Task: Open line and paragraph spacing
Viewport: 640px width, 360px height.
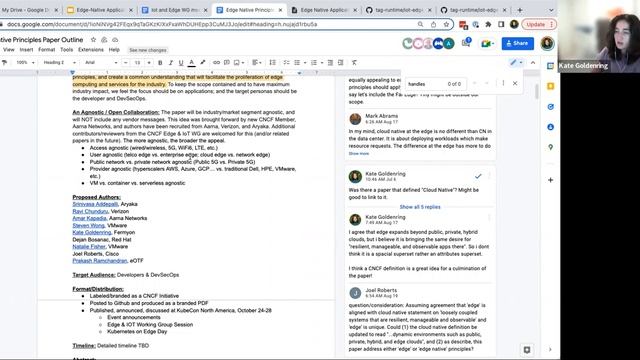Action: tap(272, 62)
